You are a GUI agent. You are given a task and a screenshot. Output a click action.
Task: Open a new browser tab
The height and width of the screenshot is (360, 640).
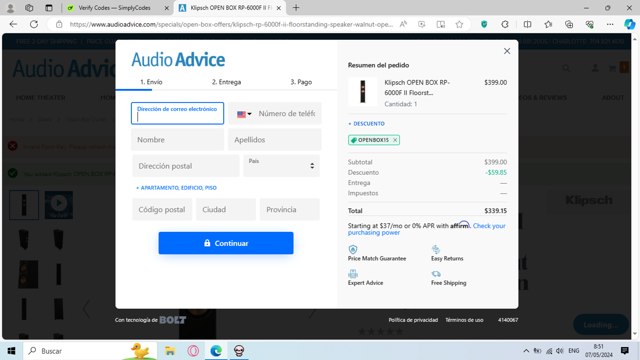pos(296,8)
